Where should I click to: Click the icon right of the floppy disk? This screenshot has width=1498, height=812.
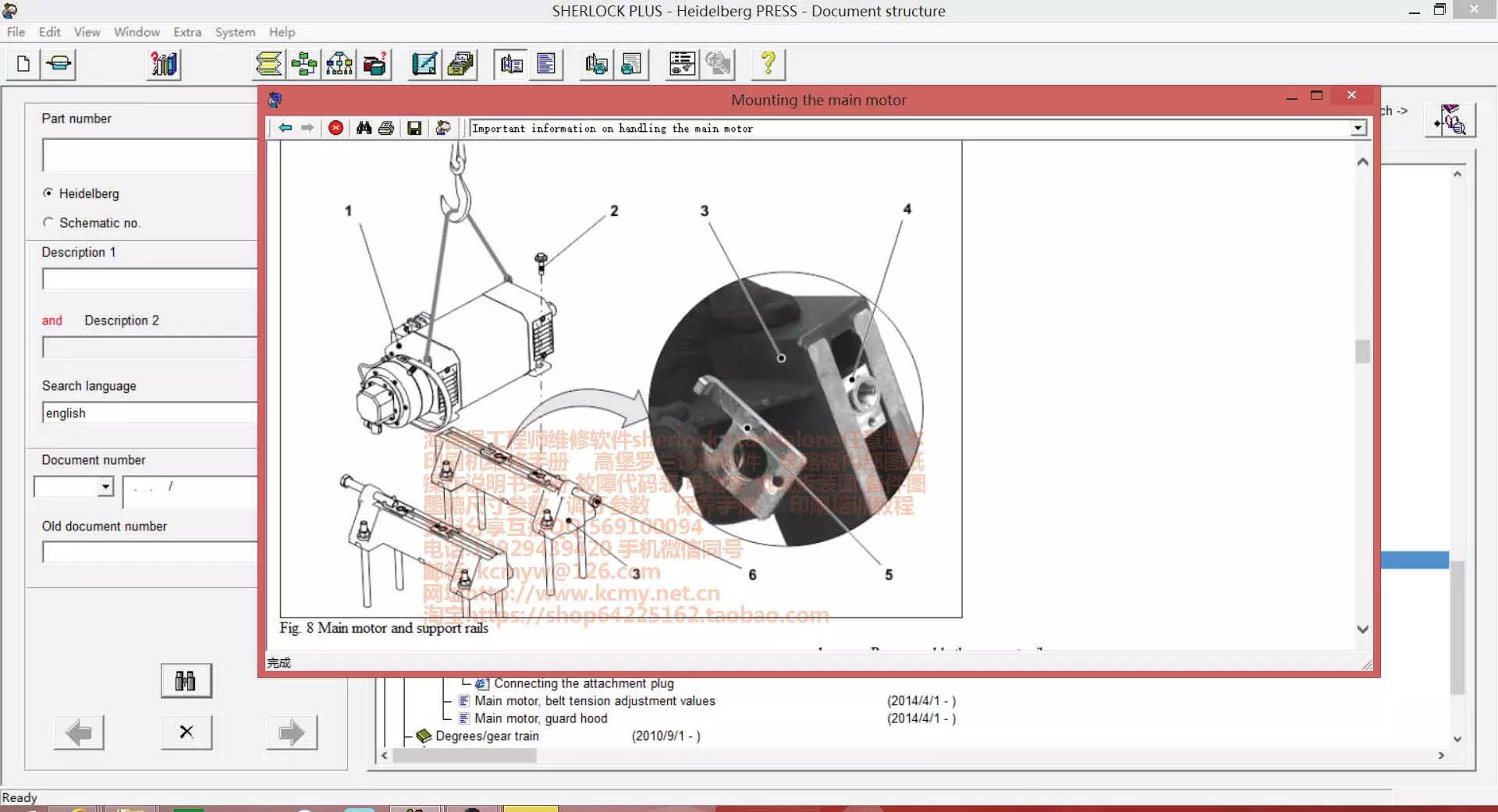pos(442,128)
